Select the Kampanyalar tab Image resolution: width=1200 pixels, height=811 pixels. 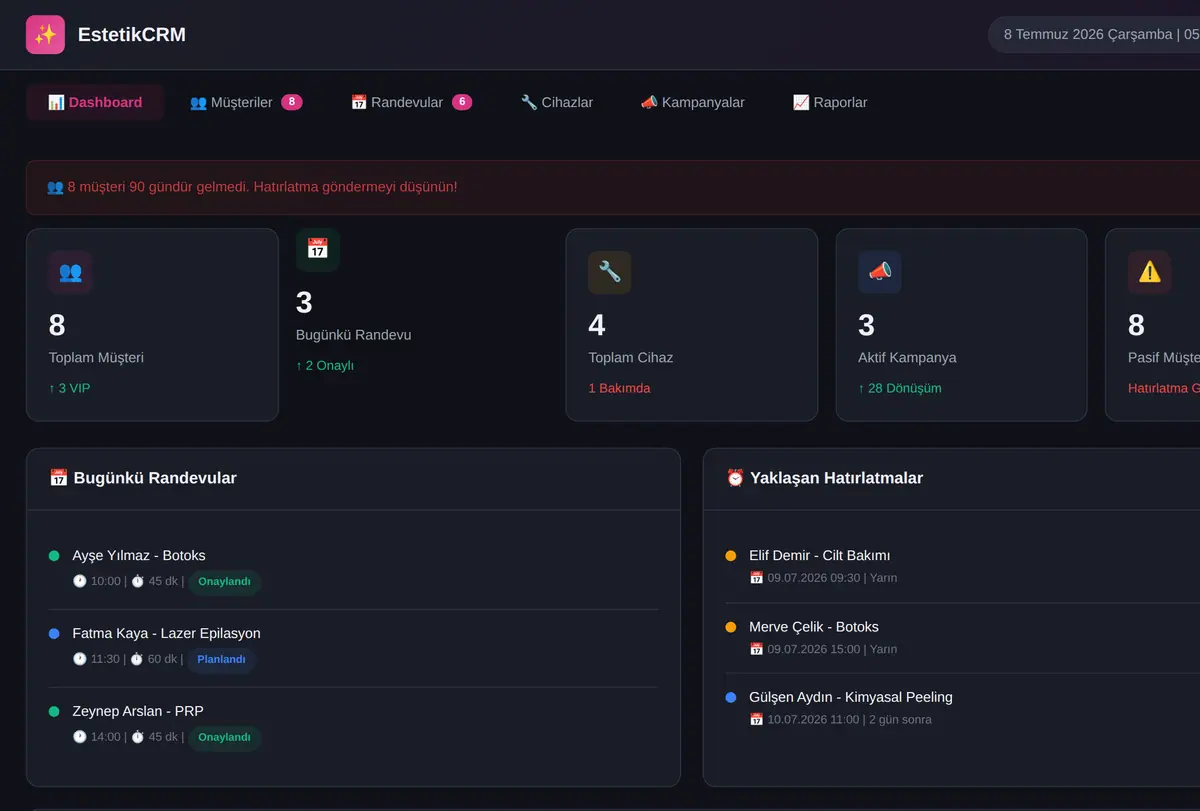pyautogui.click(x=693, y=102)
